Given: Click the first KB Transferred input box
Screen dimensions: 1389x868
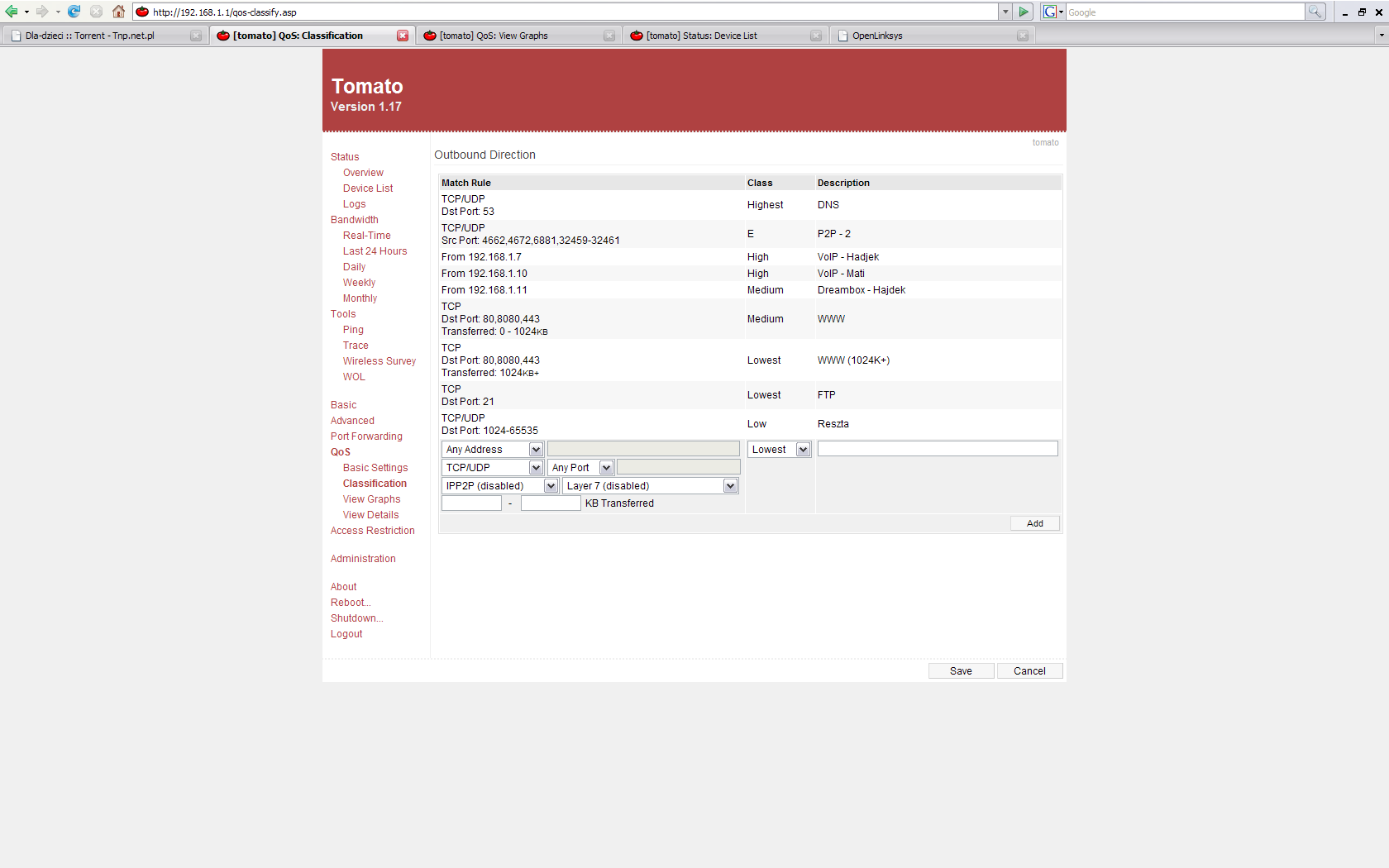Looking at the screenshot, I should click(471, 503).
